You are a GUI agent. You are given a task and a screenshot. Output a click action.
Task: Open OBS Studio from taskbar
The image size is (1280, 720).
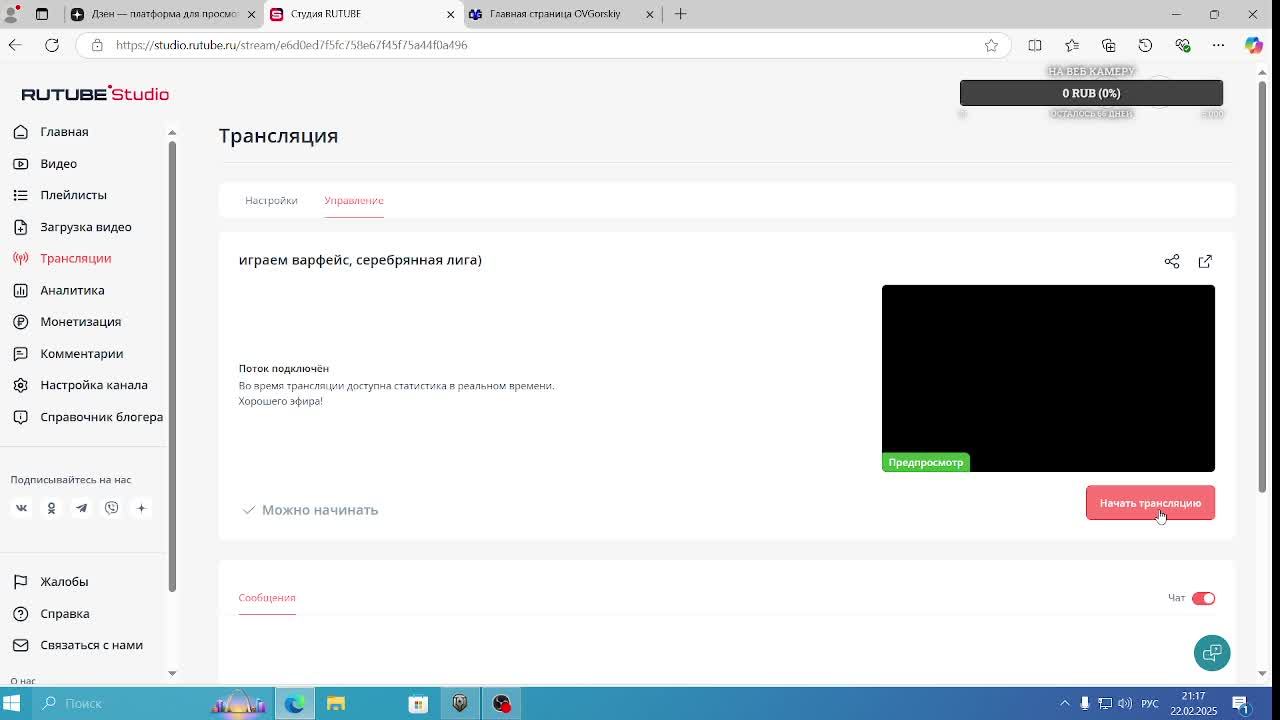pos(501,703)
